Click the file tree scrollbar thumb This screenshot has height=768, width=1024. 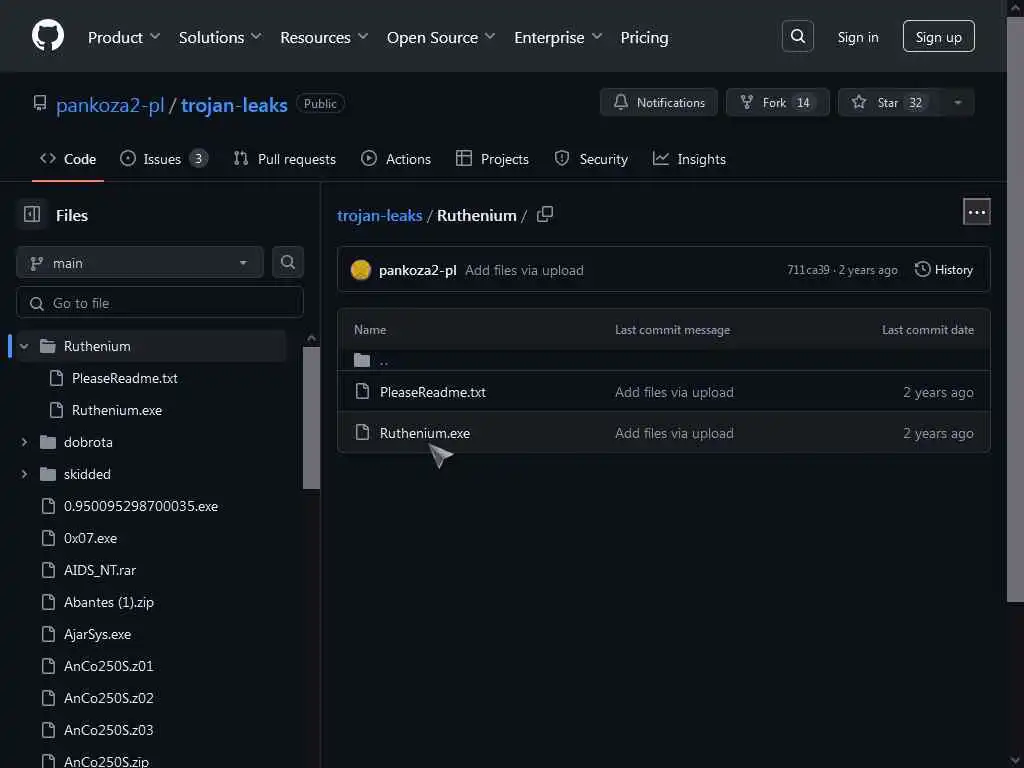point(312,418)
